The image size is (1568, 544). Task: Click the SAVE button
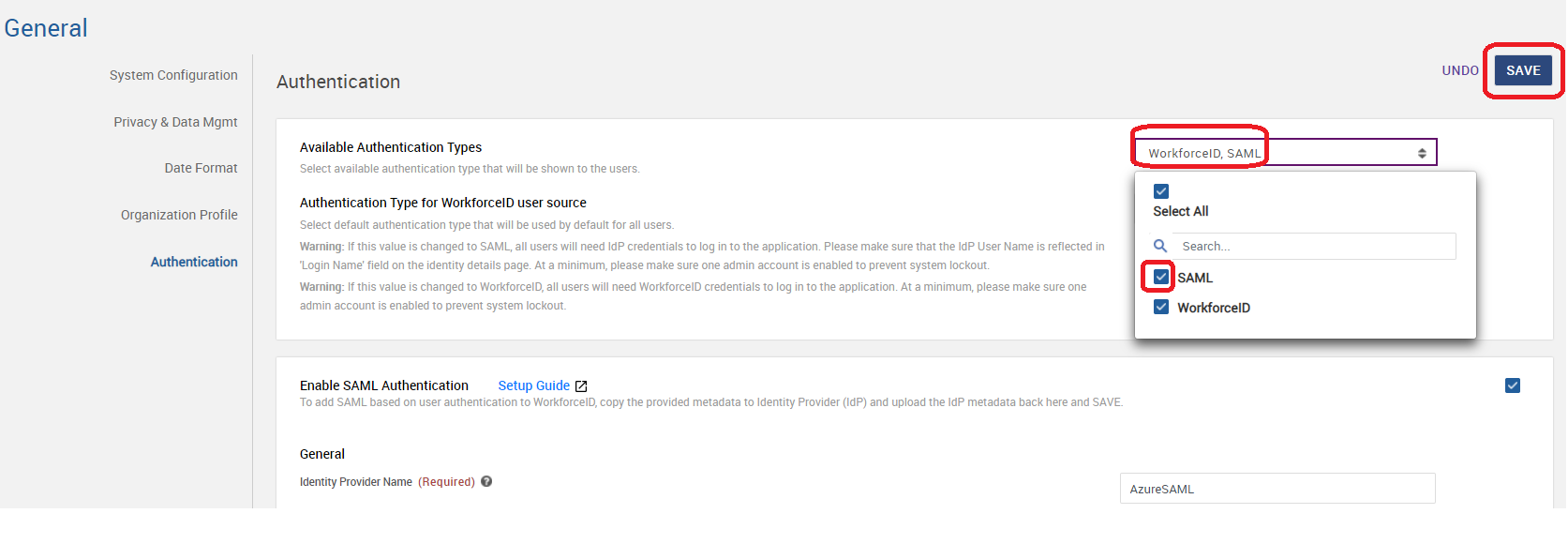tap(1523, 70)
